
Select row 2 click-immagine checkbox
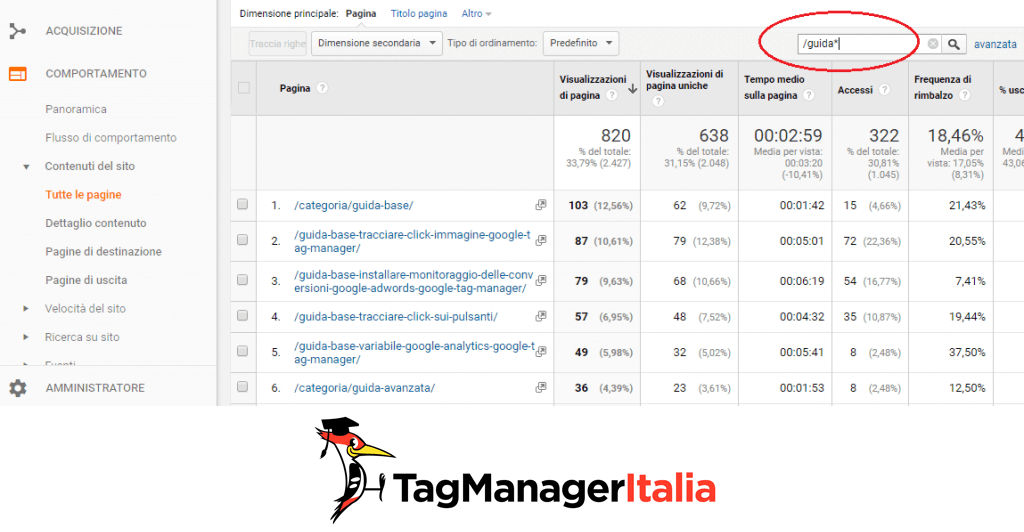point(242,240)
